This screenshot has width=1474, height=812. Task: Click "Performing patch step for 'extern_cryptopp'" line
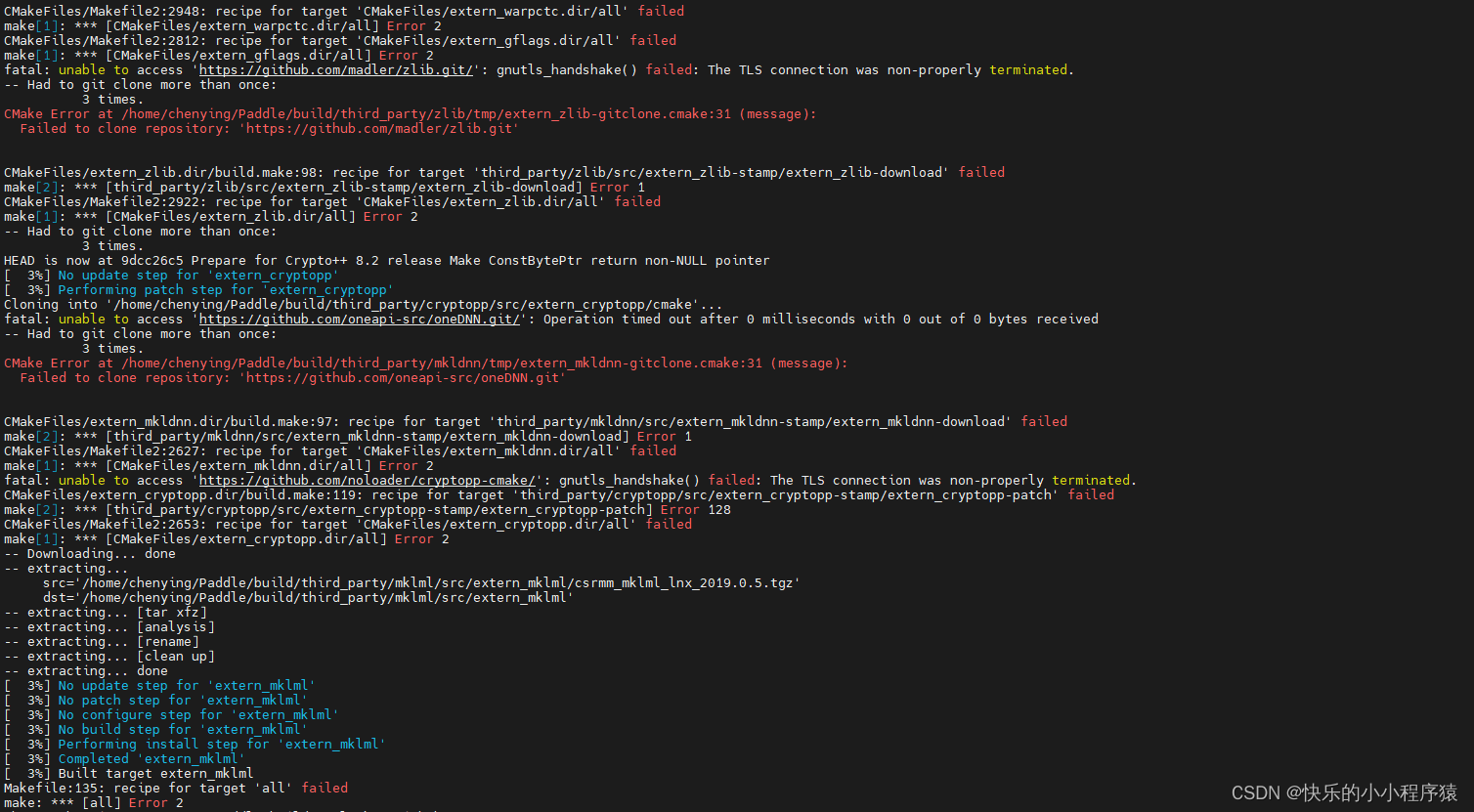coord(199,290)
